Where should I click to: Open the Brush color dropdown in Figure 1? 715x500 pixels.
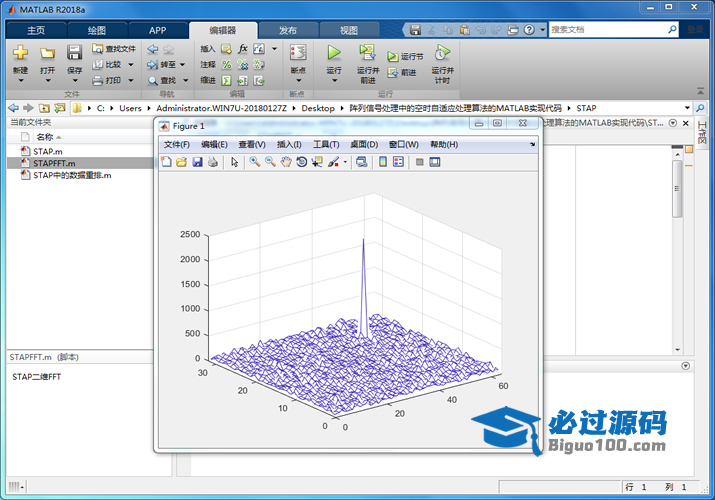(x=345, y=162)
